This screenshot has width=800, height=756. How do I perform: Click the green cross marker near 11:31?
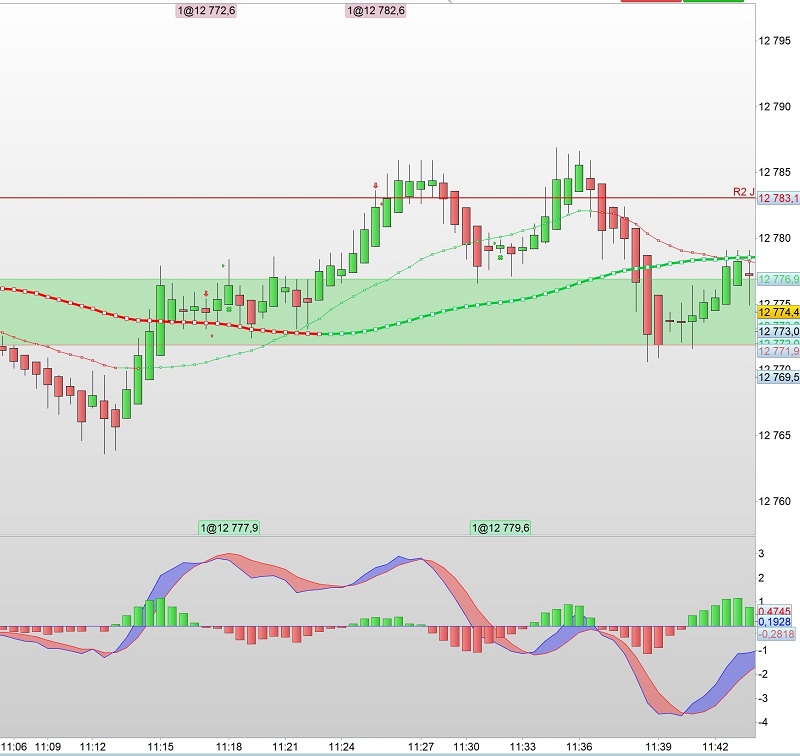click(x=501, y=258)
